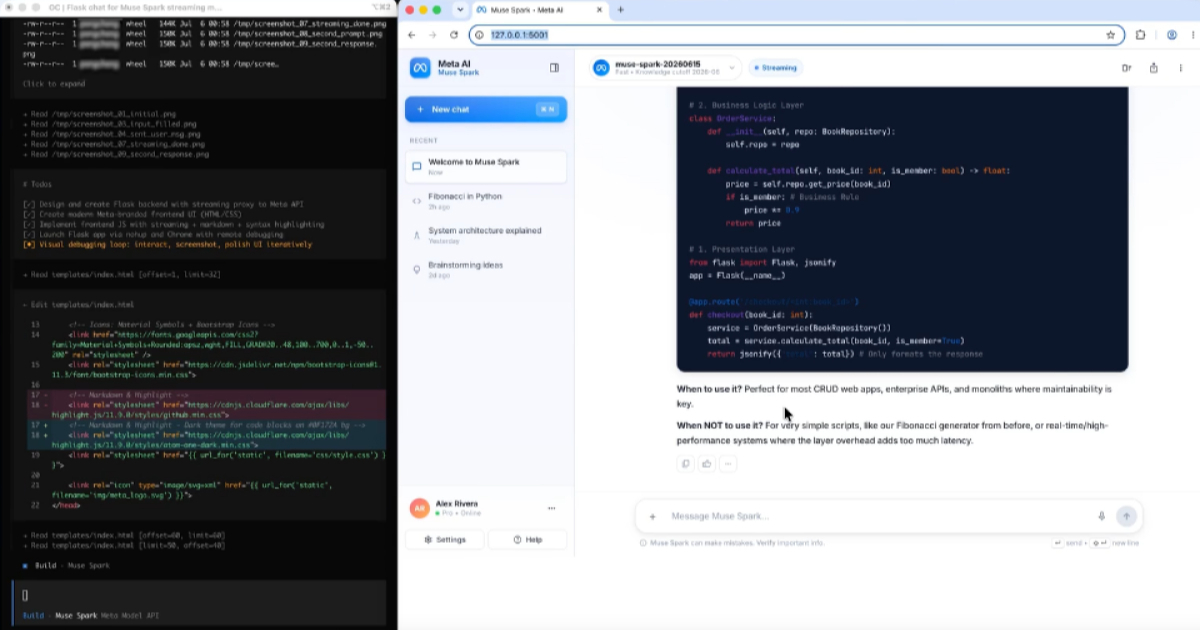Viewport: 1200px width, 630px height.
Task: Click the terminal prompt input box
Action: 198,594
